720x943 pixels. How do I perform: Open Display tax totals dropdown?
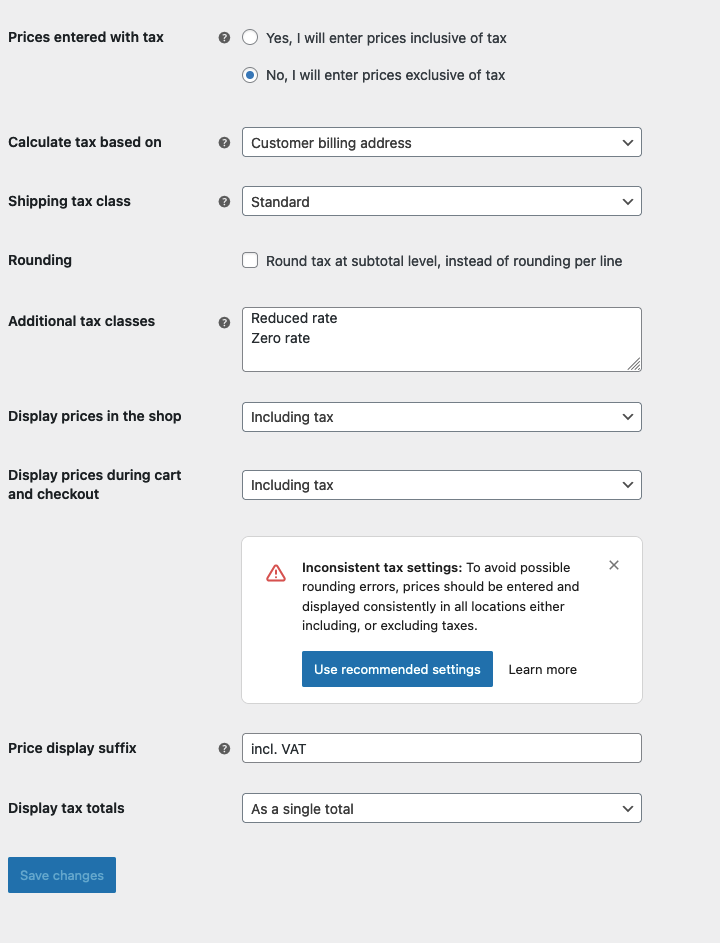tap(442, 808)
